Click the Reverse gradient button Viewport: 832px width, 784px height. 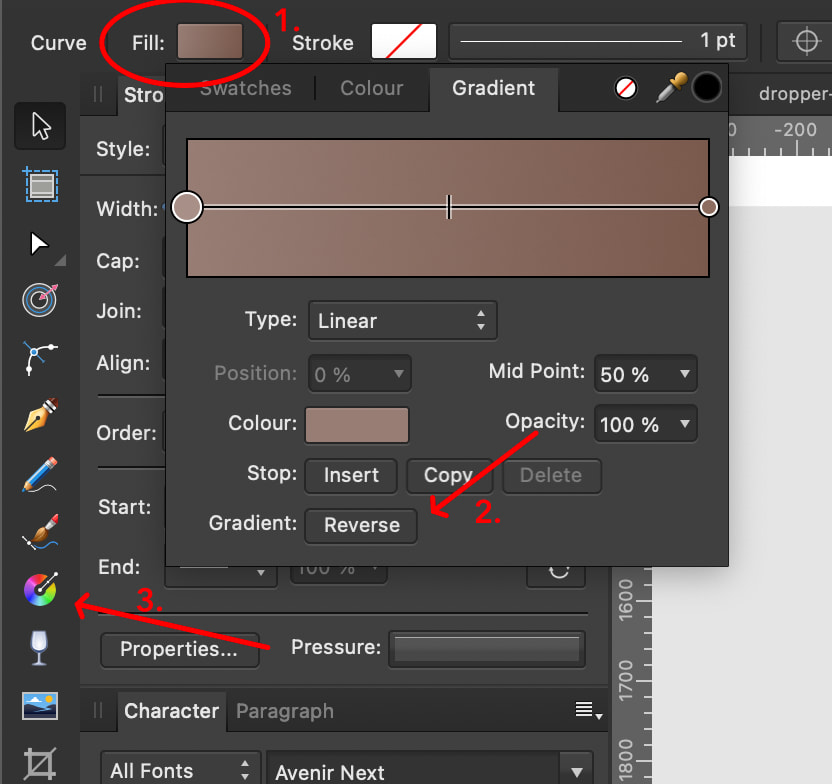point(361,525)
